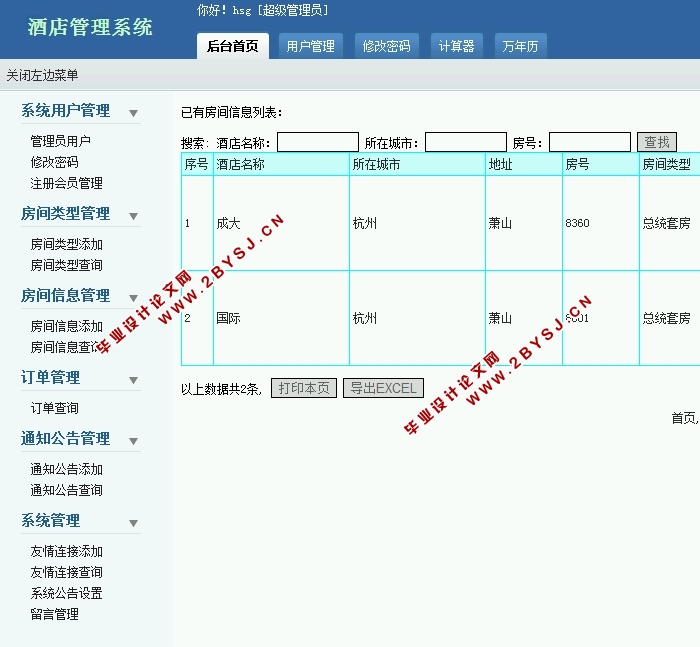The height and width of the screenshot is (647, 700).
Task: Focus the 房号 search field
Action: tap(590, 142)
